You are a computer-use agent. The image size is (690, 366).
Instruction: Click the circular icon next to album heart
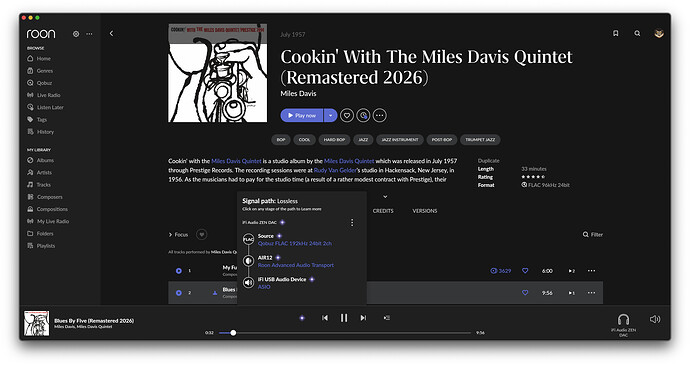click(x=363, y=116)
